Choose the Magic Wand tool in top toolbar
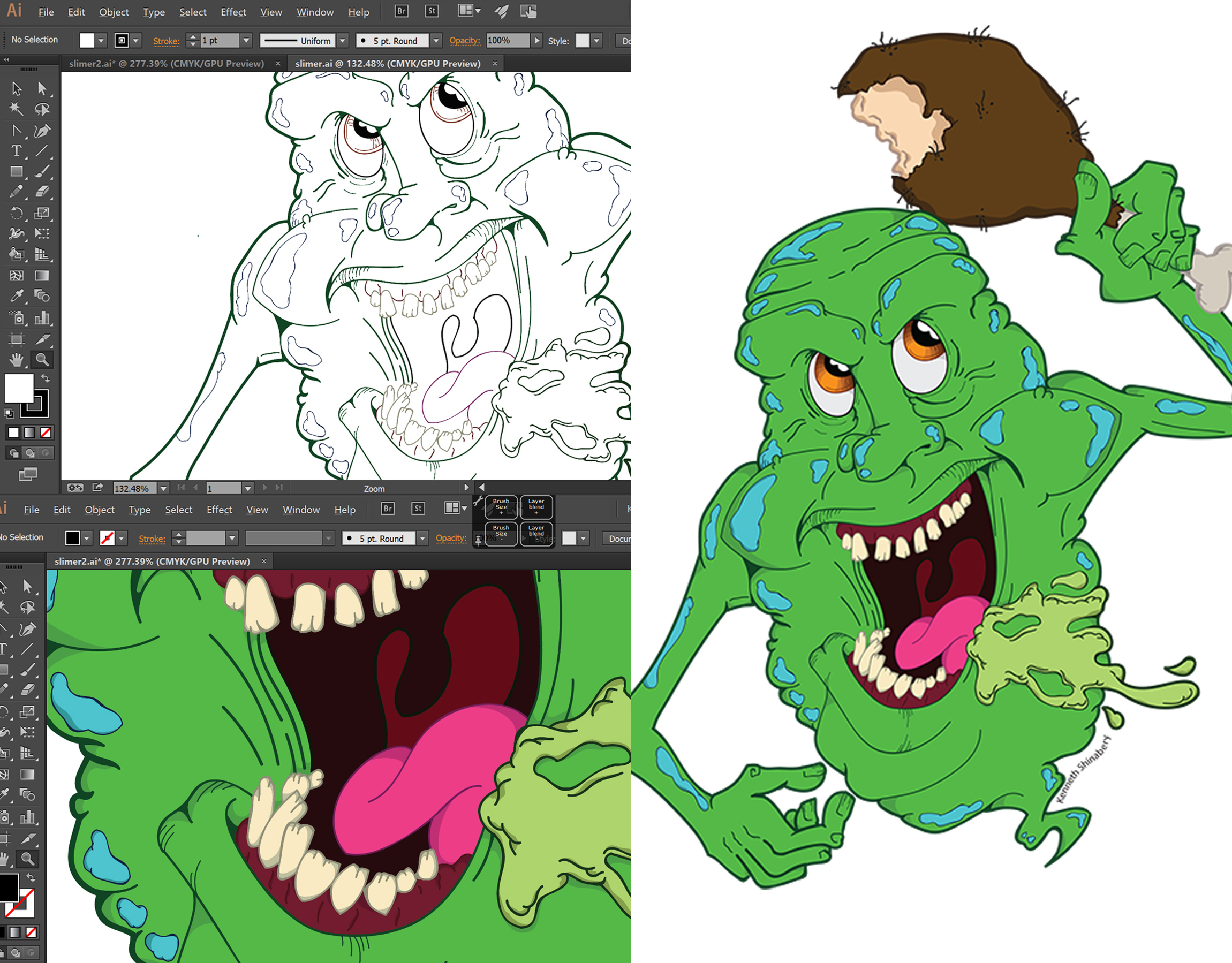1232x963 pixels. [17, 109]
